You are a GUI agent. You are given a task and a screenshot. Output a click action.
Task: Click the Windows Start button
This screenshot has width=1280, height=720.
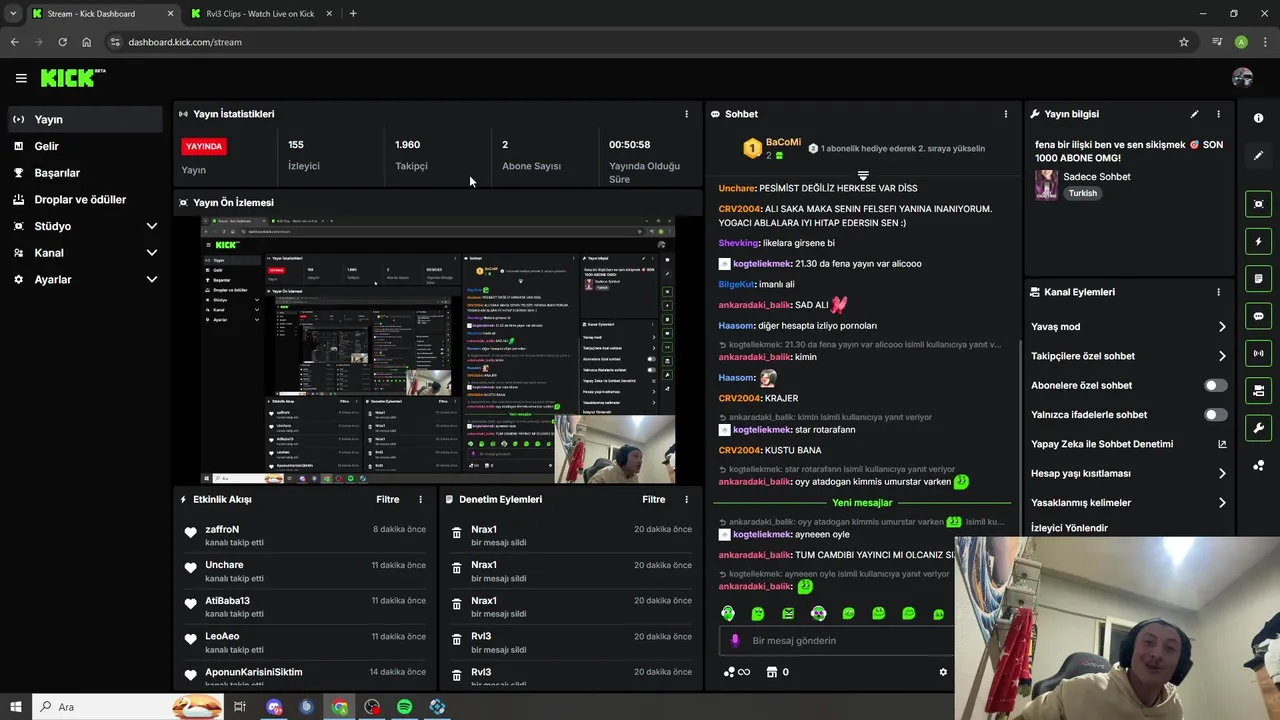pyautogui.click(x=16, y=707)
